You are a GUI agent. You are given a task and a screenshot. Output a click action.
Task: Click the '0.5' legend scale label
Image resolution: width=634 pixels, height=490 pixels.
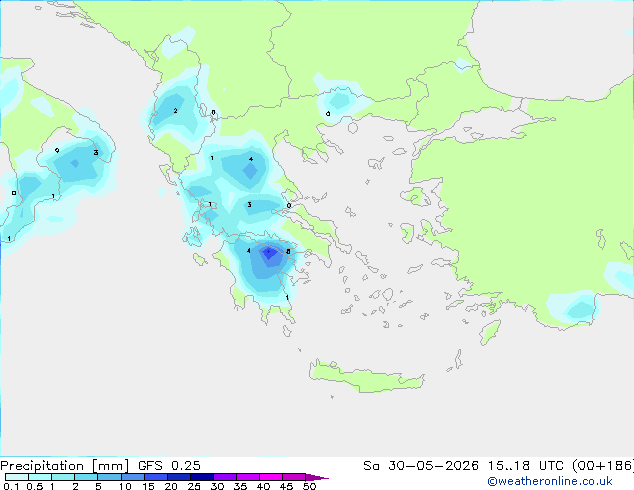coord(35,486)
